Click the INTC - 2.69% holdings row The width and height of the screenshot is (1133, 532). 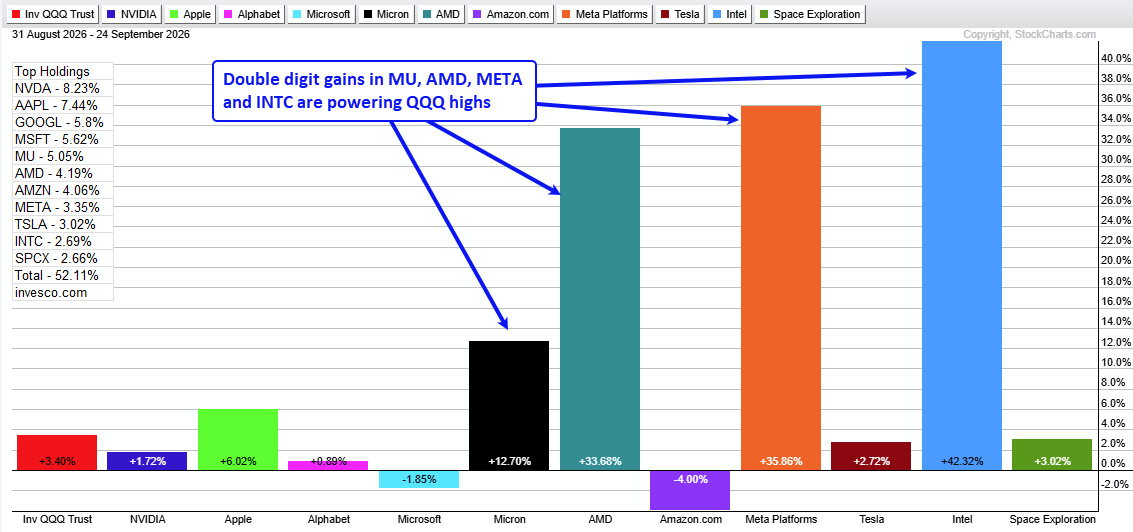tap(63, 241)
